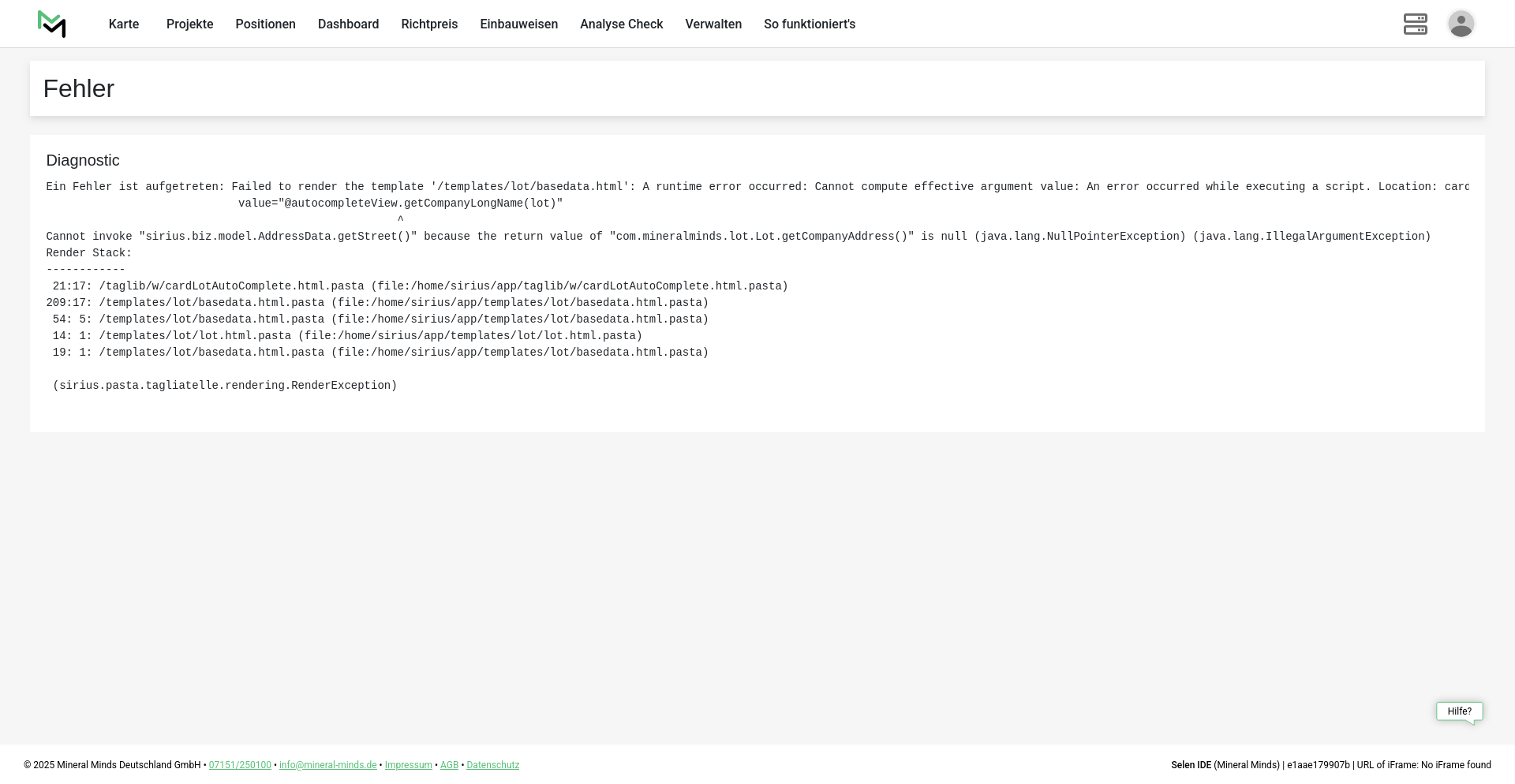This screenshot has width=1515, height=784.
Task: Choose Analyse Check from the menu
Action: pos(621,24)
